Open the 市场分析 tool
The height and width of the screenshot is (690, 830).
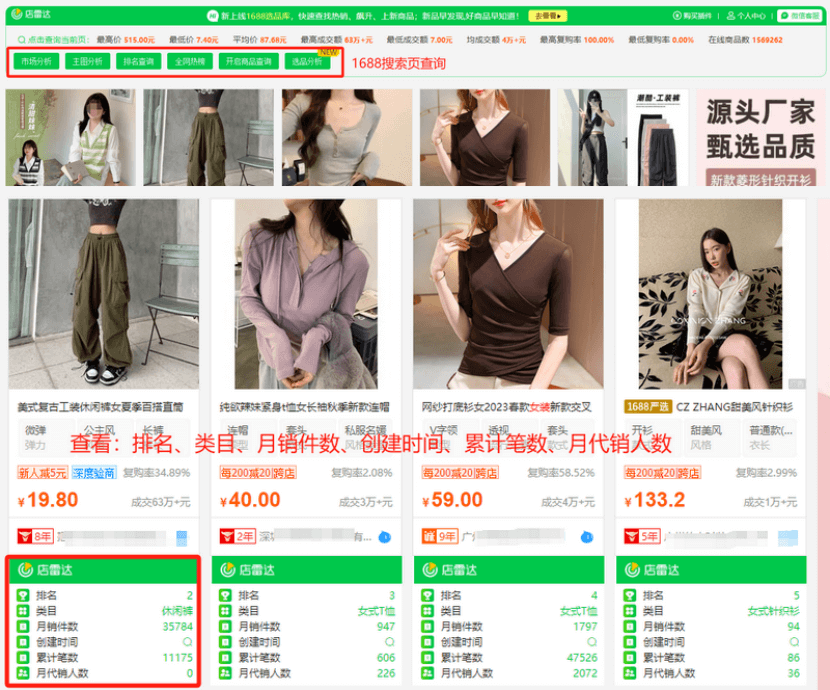point(35,60)
